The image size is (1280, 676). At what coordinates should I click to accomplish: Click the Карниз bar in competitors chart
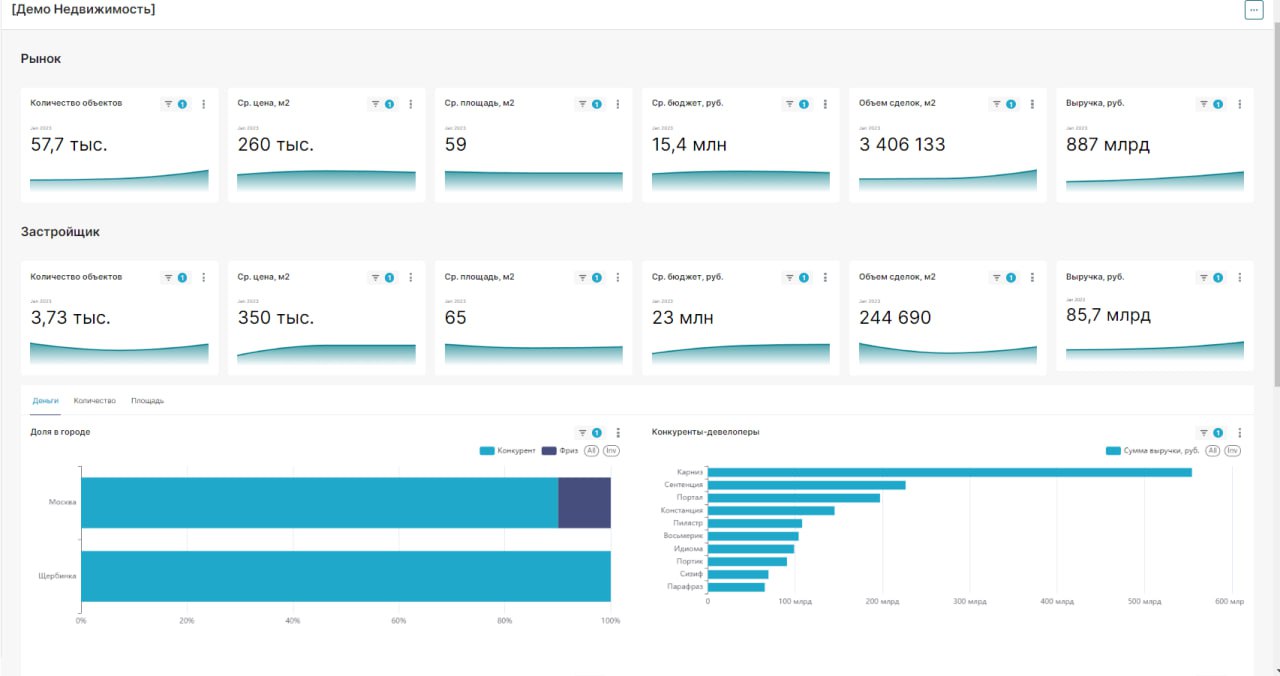(x=948, y=472)
